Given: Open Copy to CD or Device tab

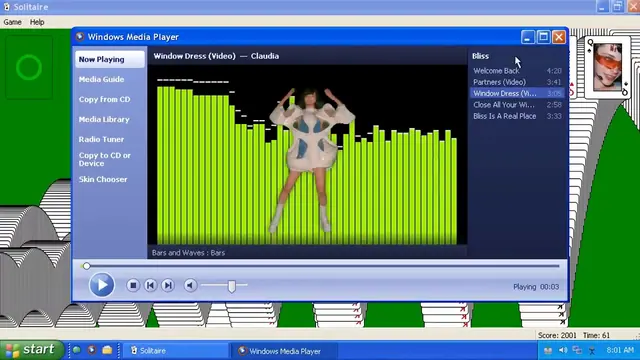Looking at the screenshot, I should [105, 159].
